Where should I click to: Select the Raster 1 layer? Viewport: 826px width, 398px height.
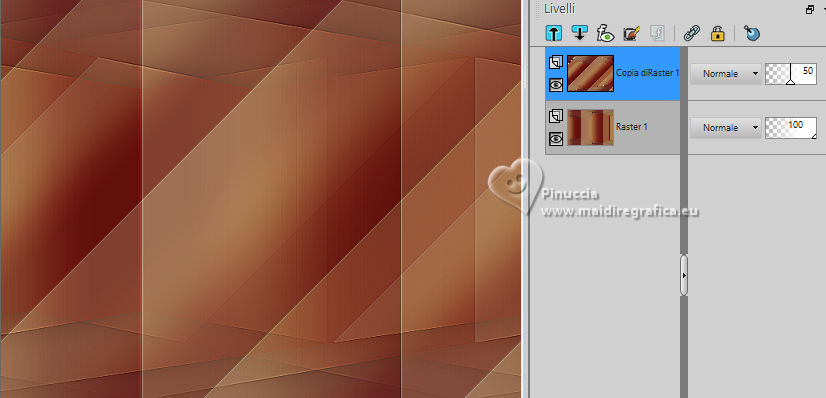click(613, 127)
